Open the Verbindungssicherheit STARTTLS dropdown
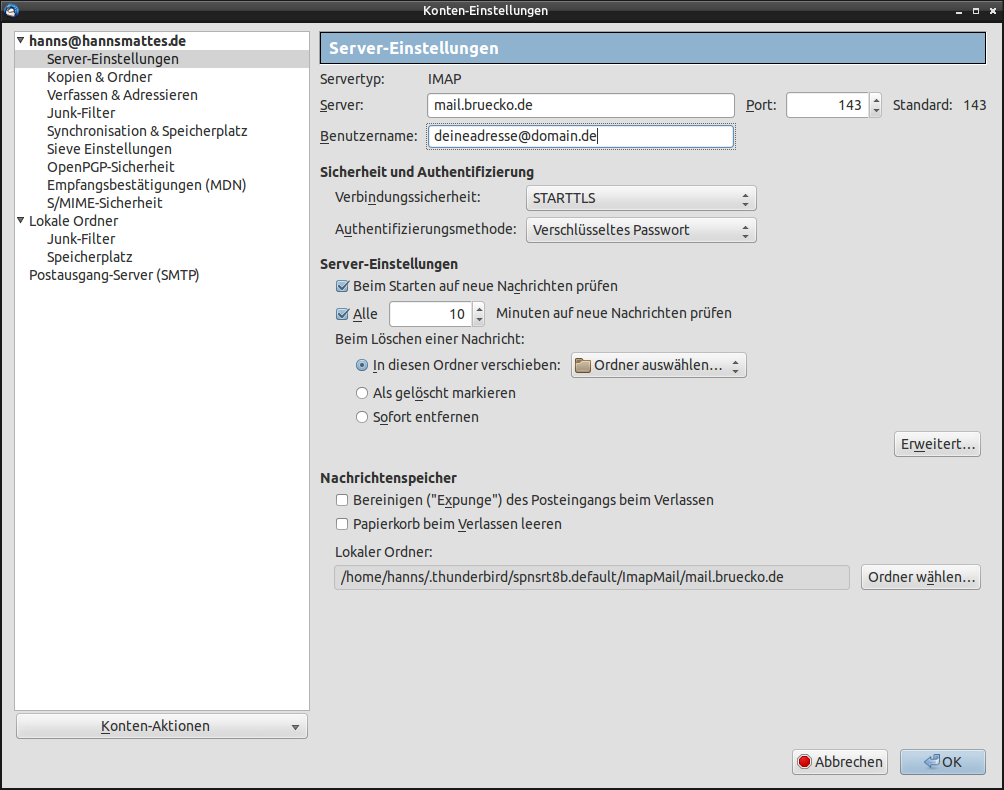Viewport: 1004px width, 790px height. point(640,199)
